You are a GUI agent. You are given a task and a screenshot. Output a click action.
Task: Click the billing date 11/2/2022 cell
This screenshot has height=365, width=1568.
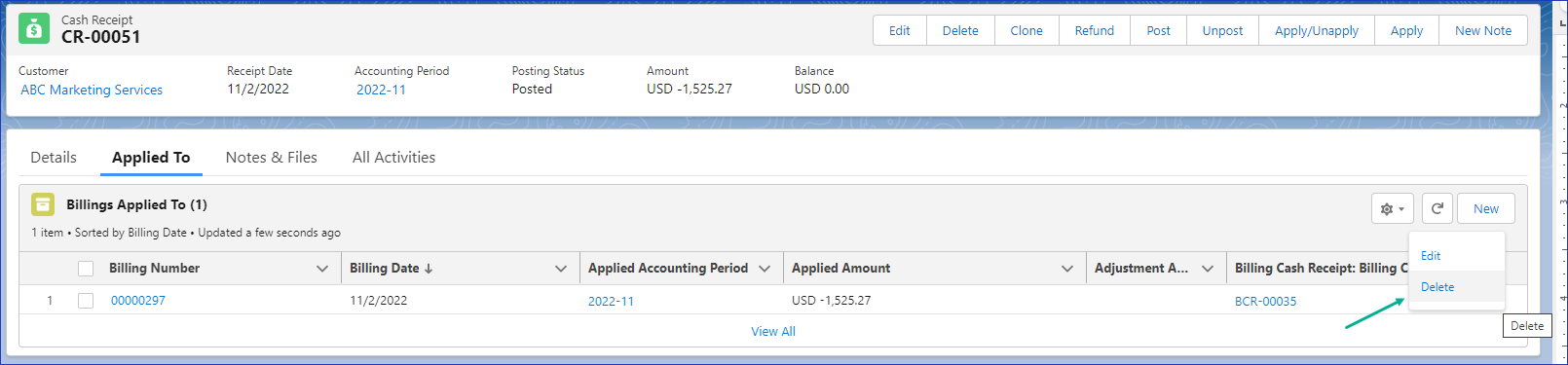tap(378, 301)
